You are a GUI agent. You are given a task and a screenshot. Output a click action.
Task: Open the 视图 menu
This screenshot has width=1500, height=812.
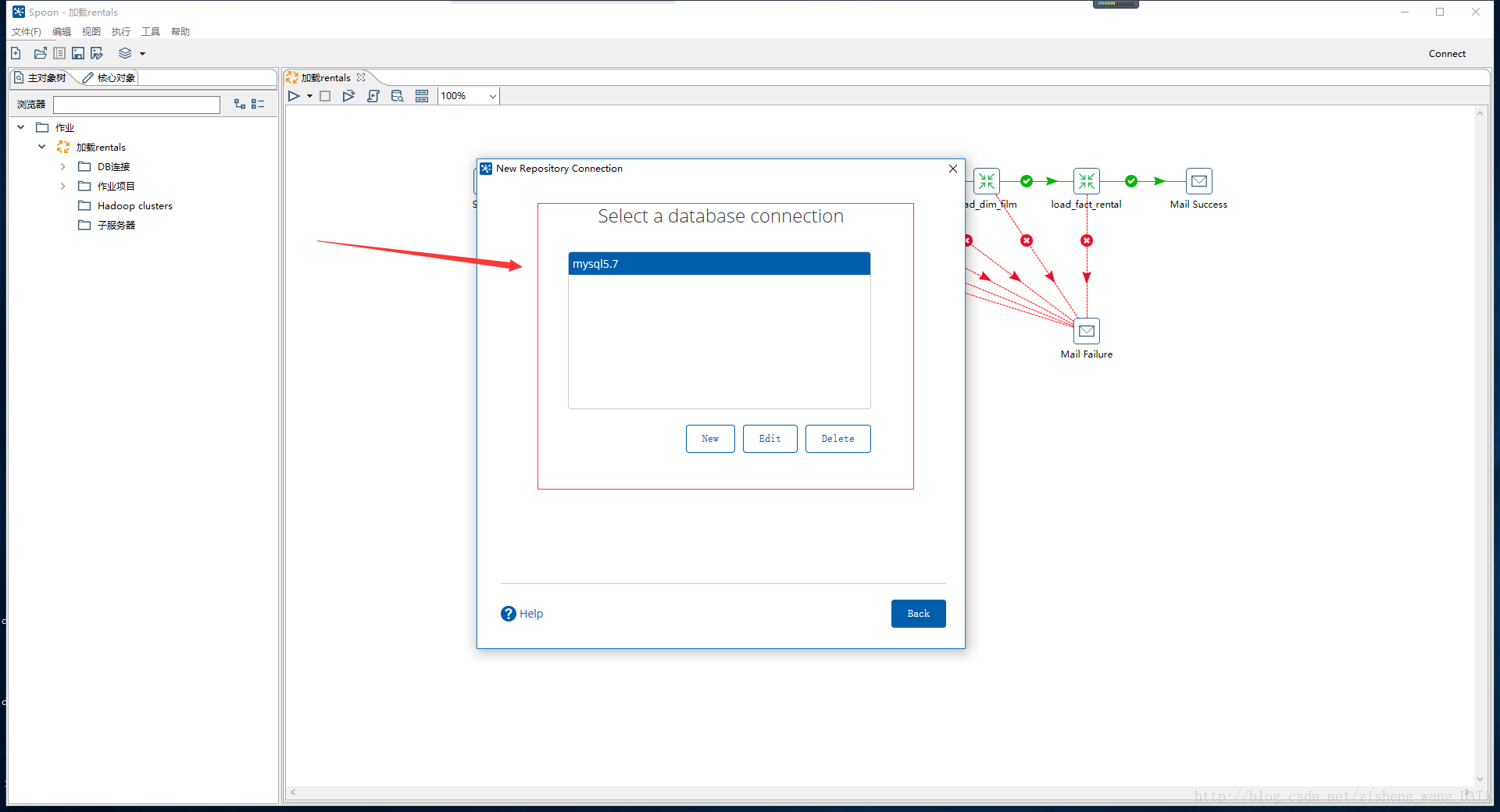[91, 31]
